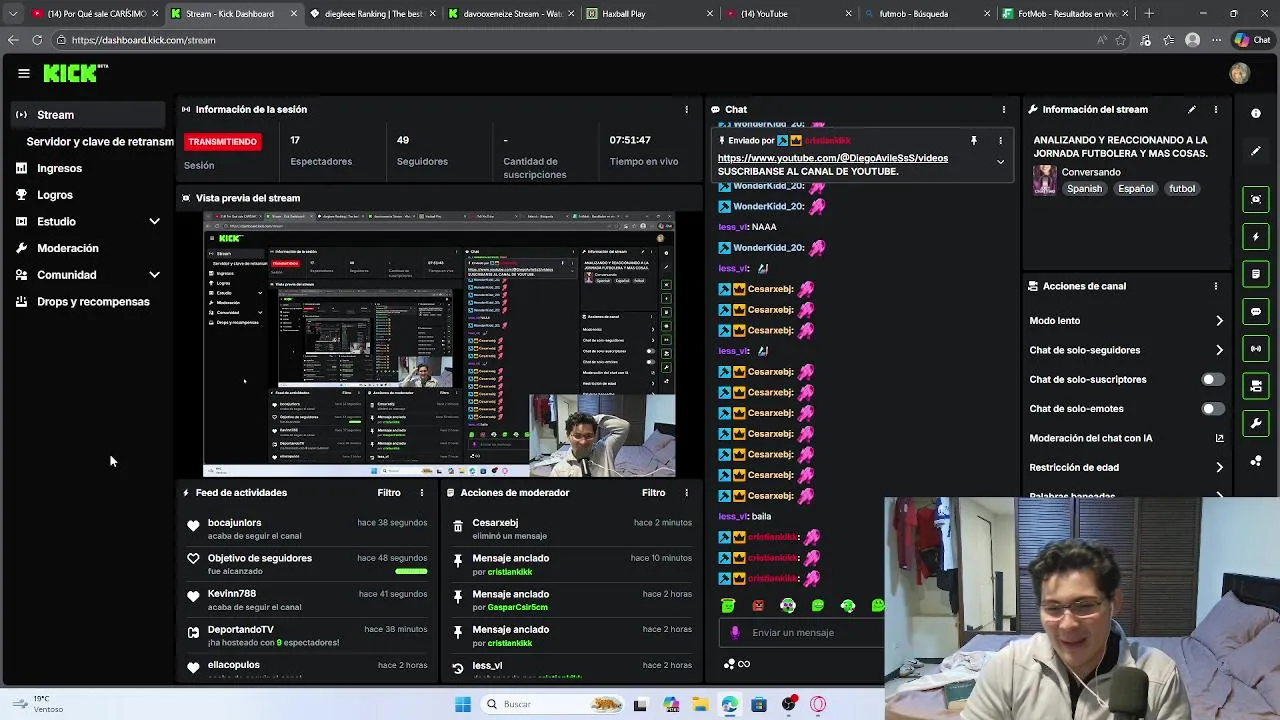This screenshot has height=720, width=1280.
Task: Switch to the Haxball Play browser tab
Action: click(648, 14)
